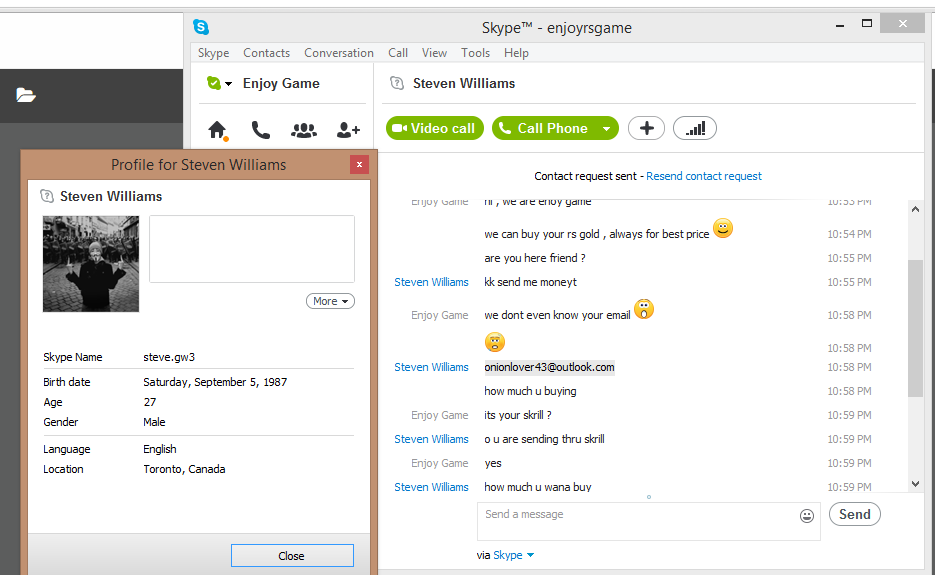Image resolution: width=935 pixels, height=575 pixels.
Task: Click Steven Williams name beside 'kk send me moneyt'
Action: (431, 282)
